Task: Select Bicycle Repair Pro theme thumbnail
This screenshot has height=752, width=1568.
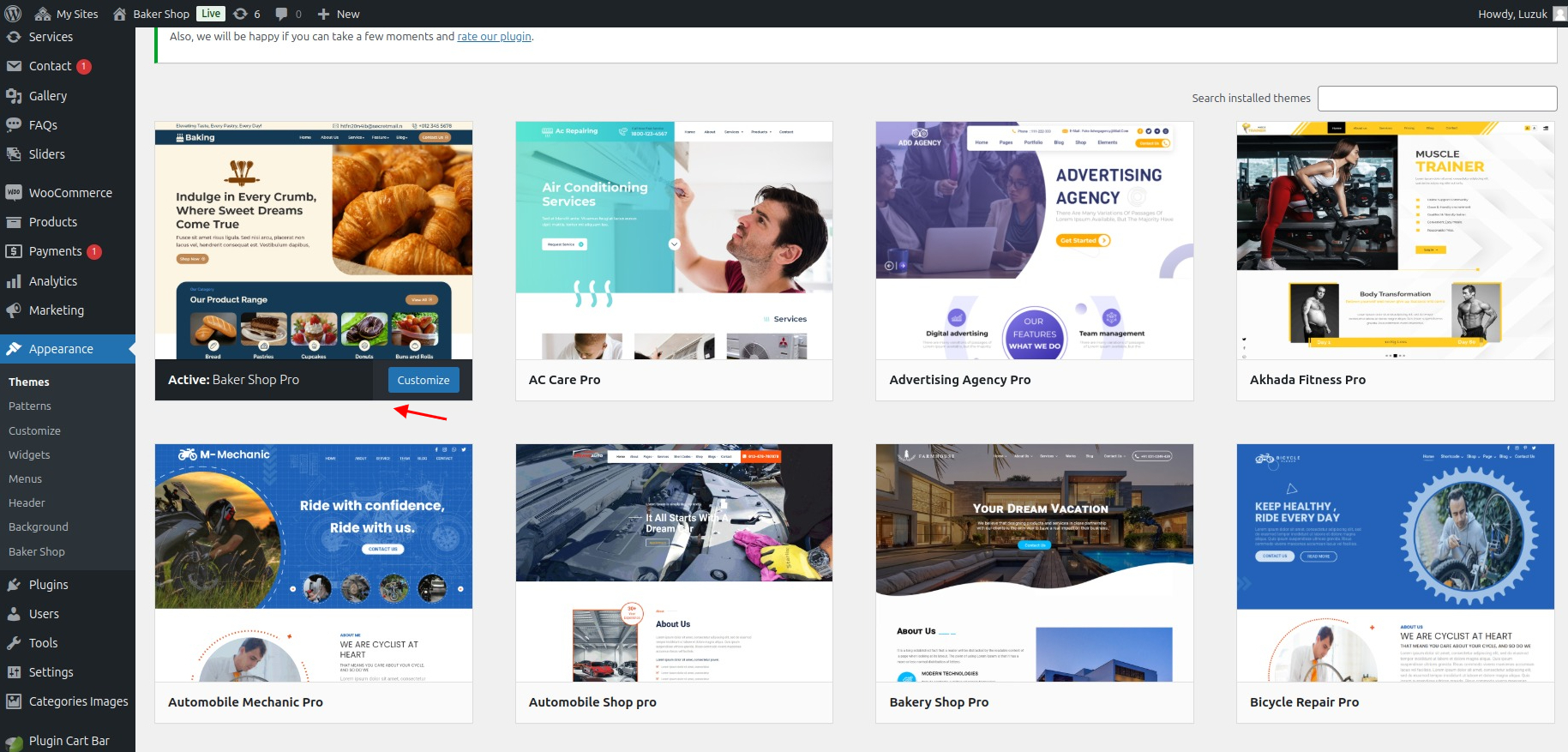Action: (1395, 563)
